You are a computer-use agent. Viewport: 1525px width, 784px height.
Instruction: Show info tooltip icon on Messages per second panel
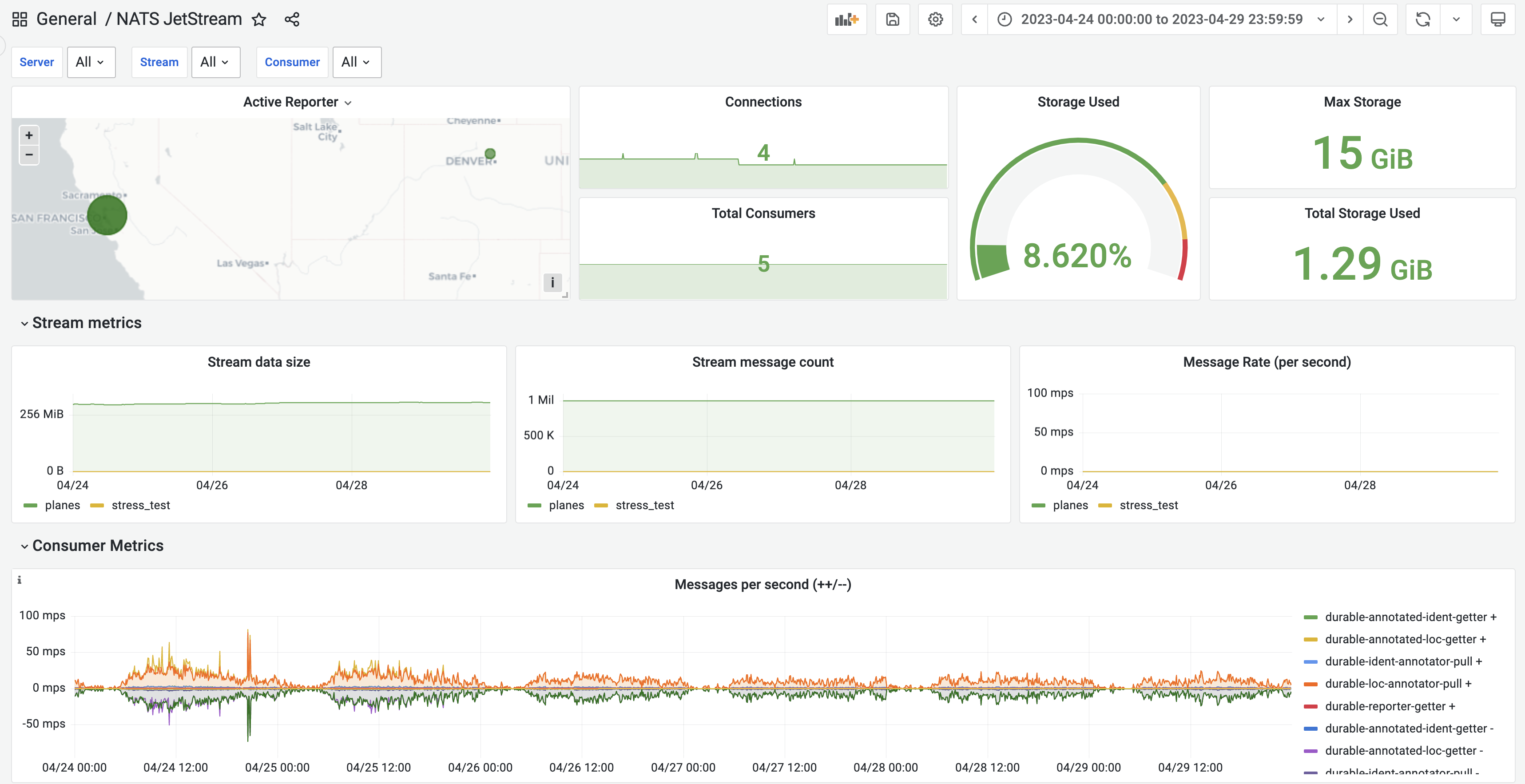coord(20,580)
